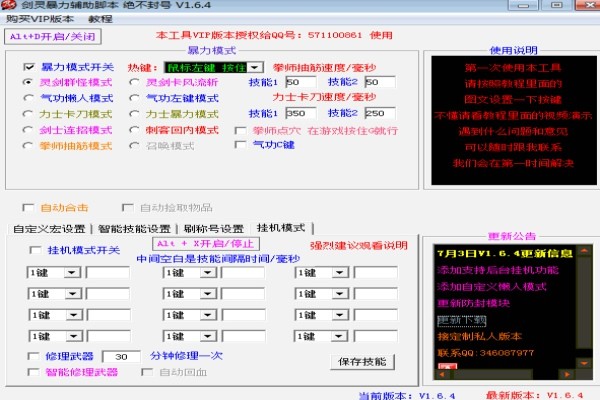
Task: Pick the 灵剑卡风流斩 radio option
Action: tap(136, 82)
